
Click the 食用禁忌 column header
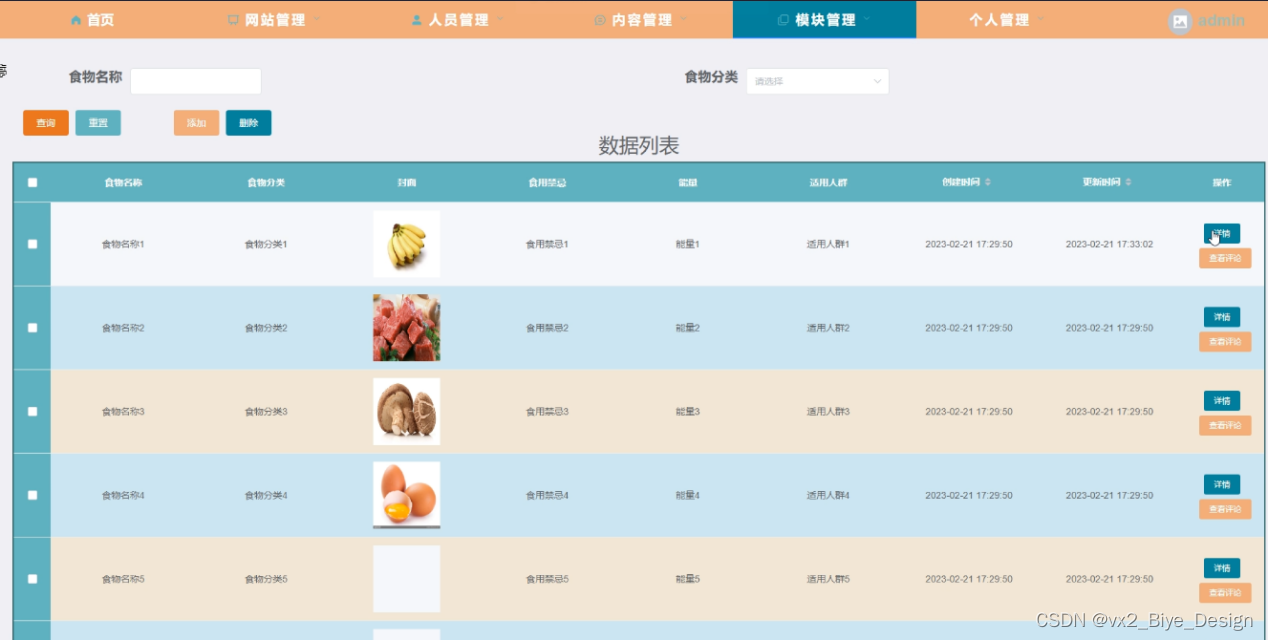tap(547, 183)
